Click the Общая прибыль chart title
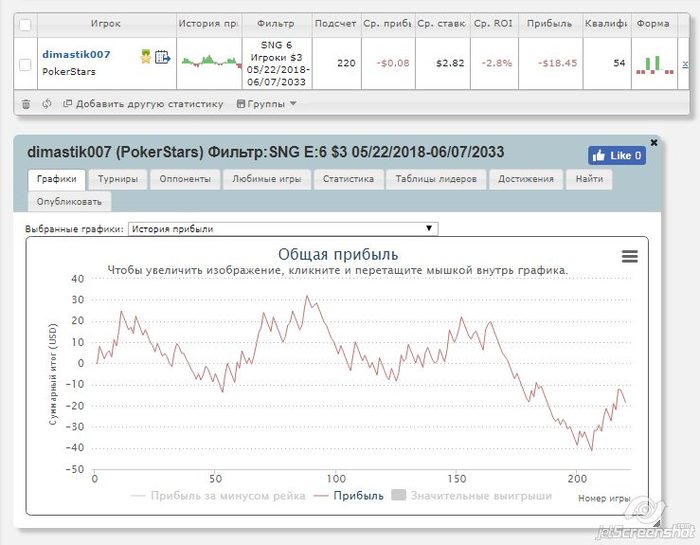Viewport: 700px width, 545px height. click(x=338, y=254)
